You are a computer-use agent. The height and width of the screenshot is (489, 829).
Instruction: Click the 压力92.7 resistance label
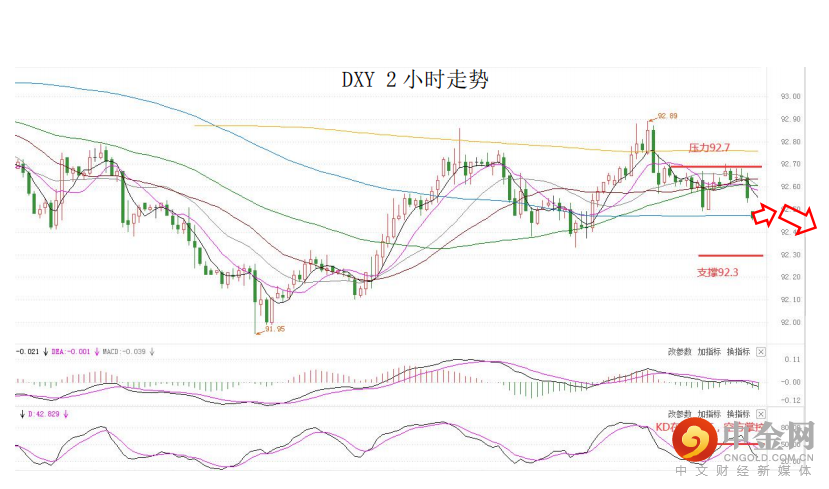tap(709, 147)
